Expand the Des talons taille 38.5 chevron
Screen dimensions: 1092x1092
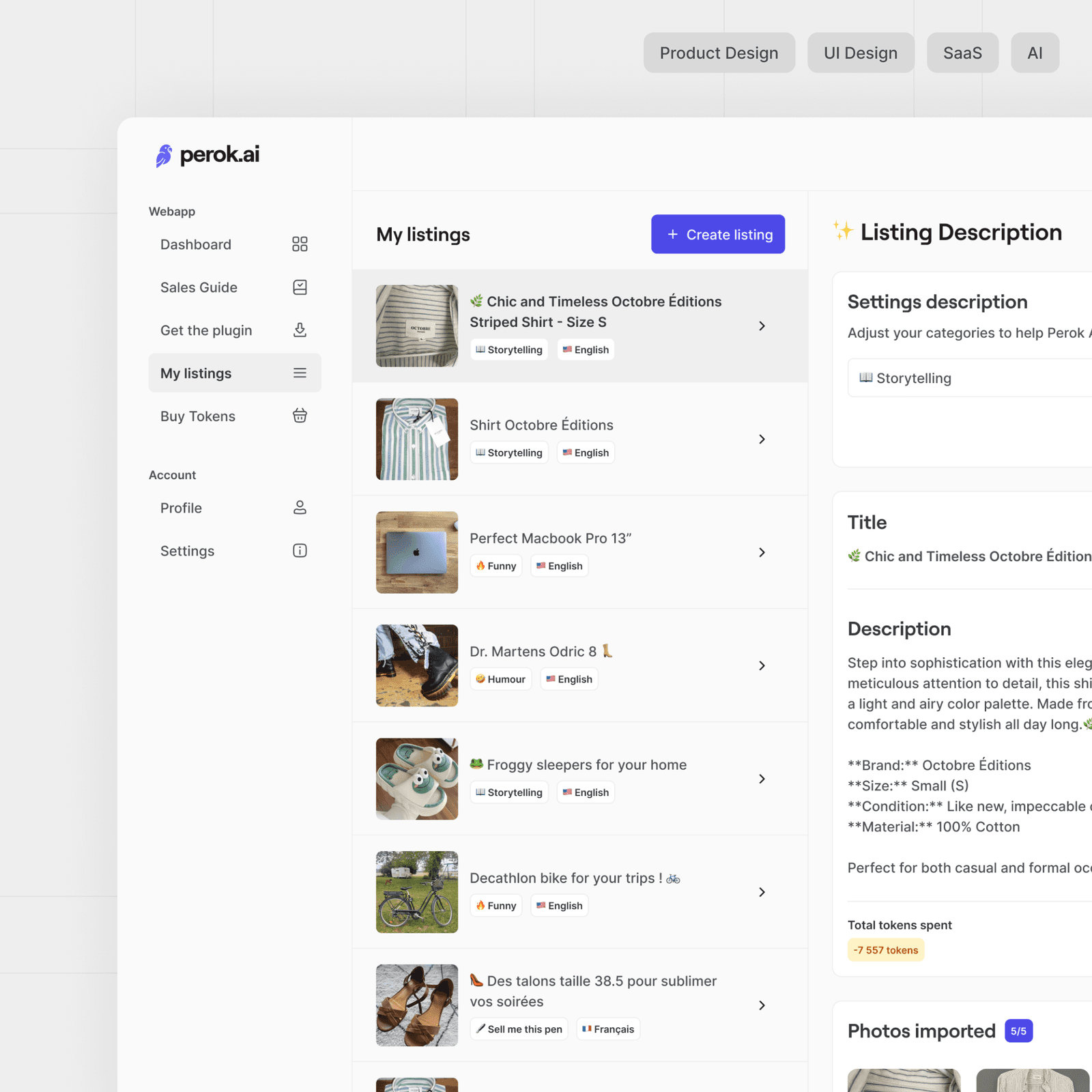(x=762, y=1006)
